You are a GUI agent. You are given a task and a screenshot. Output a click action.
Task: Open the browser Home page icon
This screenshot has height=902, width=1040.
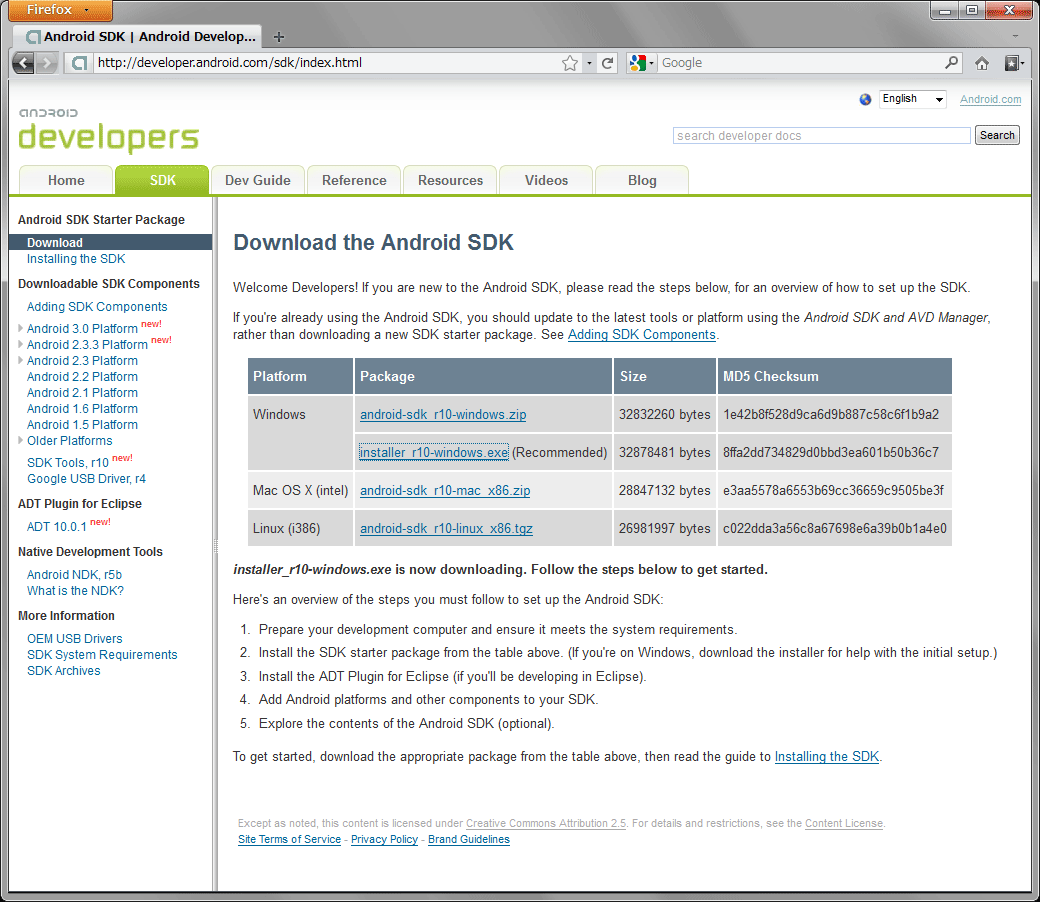pyautogui.click(x=982, y=63)
